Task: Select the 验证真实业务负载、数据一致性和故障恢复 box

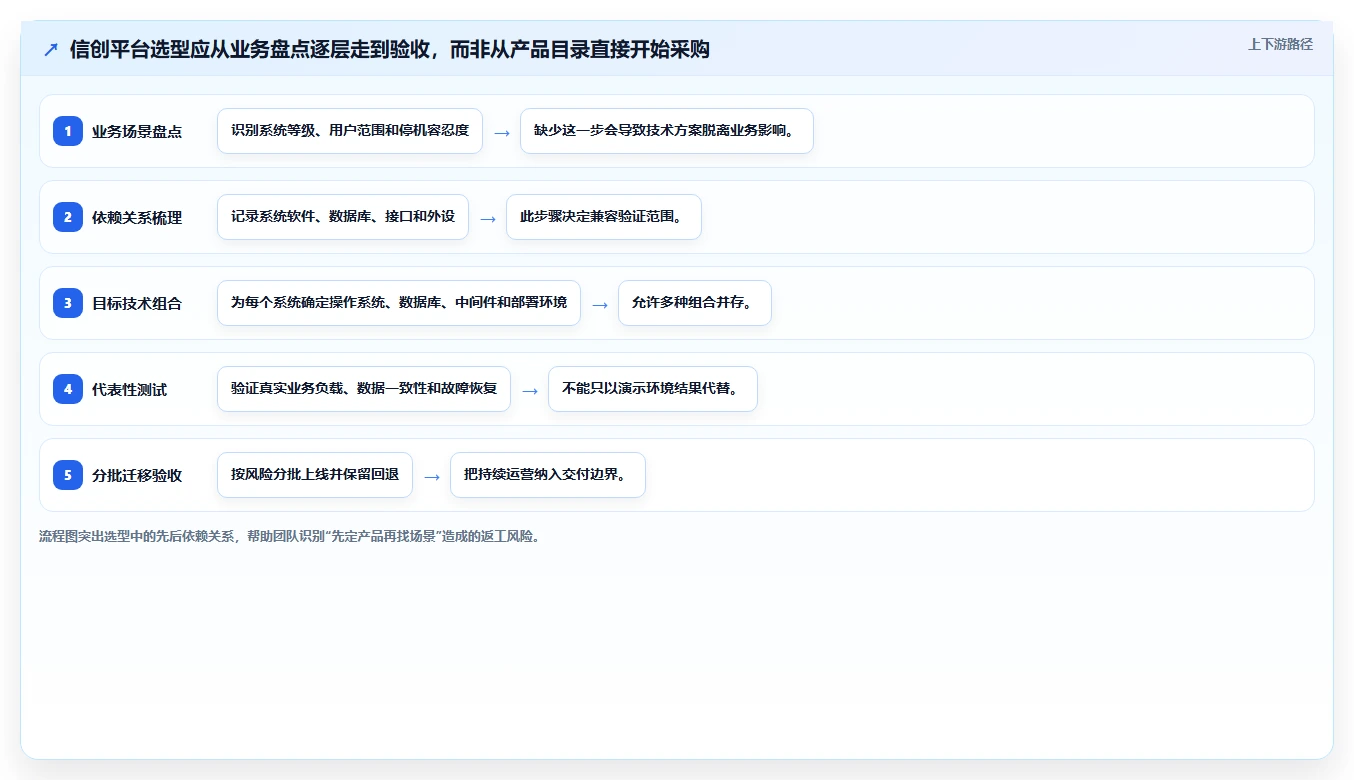Action: point(364,389)
